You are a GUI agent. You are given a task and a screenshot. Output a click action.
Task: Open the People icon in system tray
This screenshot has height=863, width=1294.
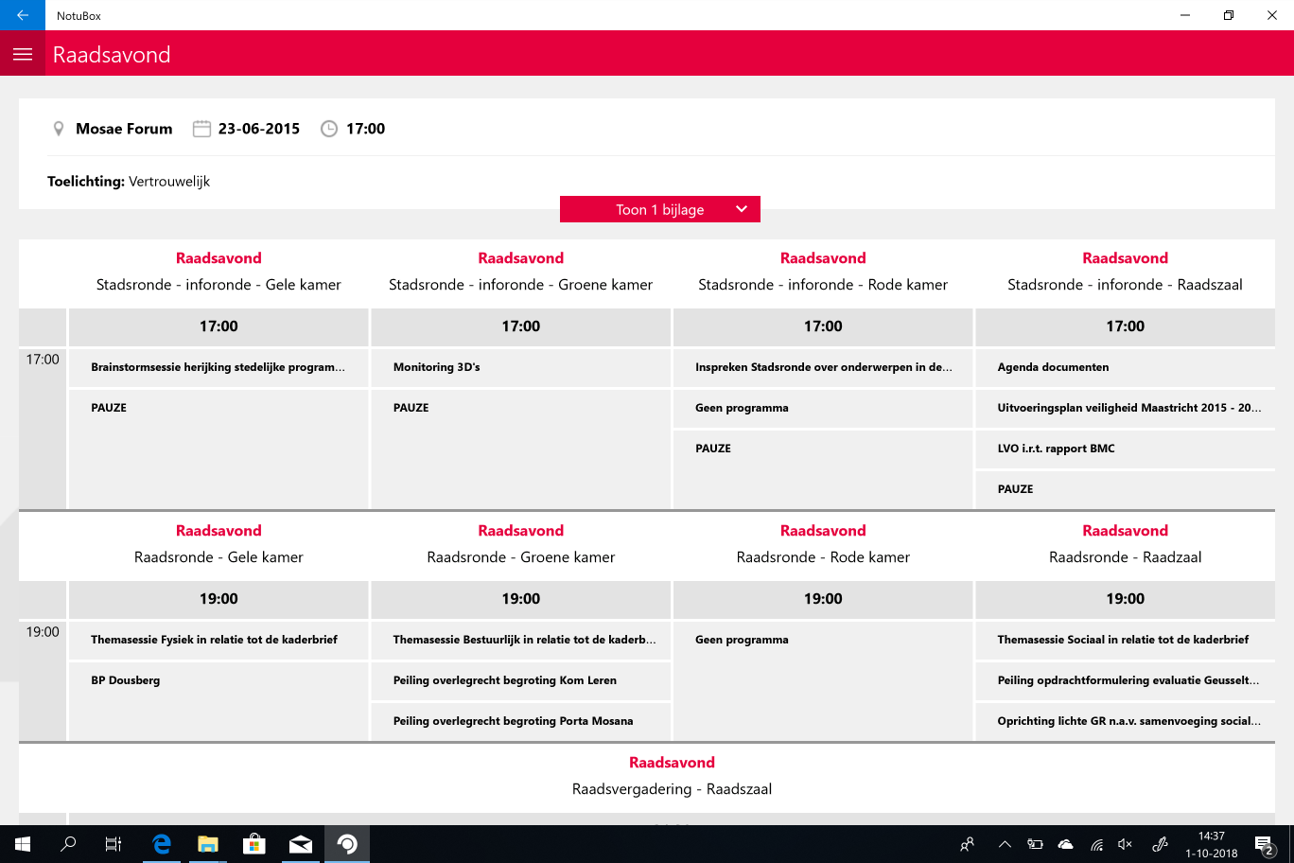tap(967, 845)
